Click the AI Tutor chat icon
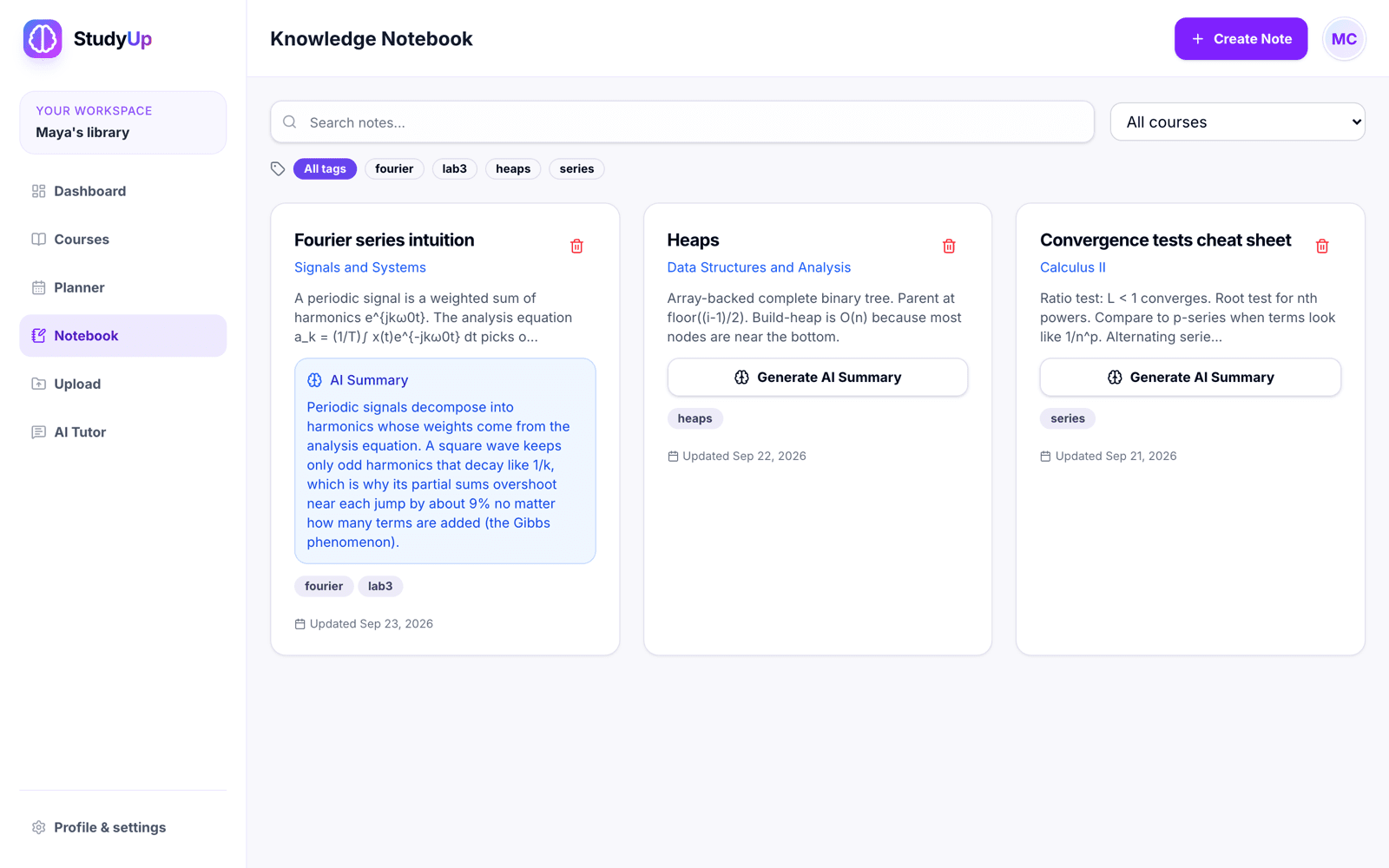Image resolution: width=1389 pixels, height=868 pixels. (x=39, y=432)
